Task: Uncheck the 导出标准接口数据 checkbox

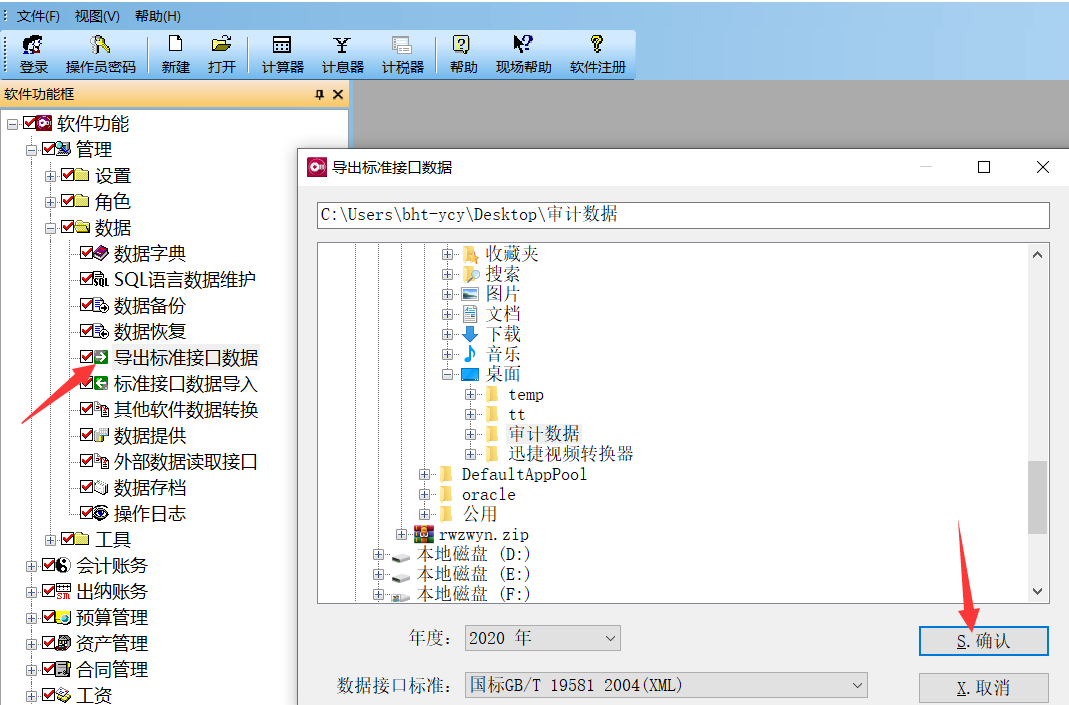Action: [x=85, y=357]
